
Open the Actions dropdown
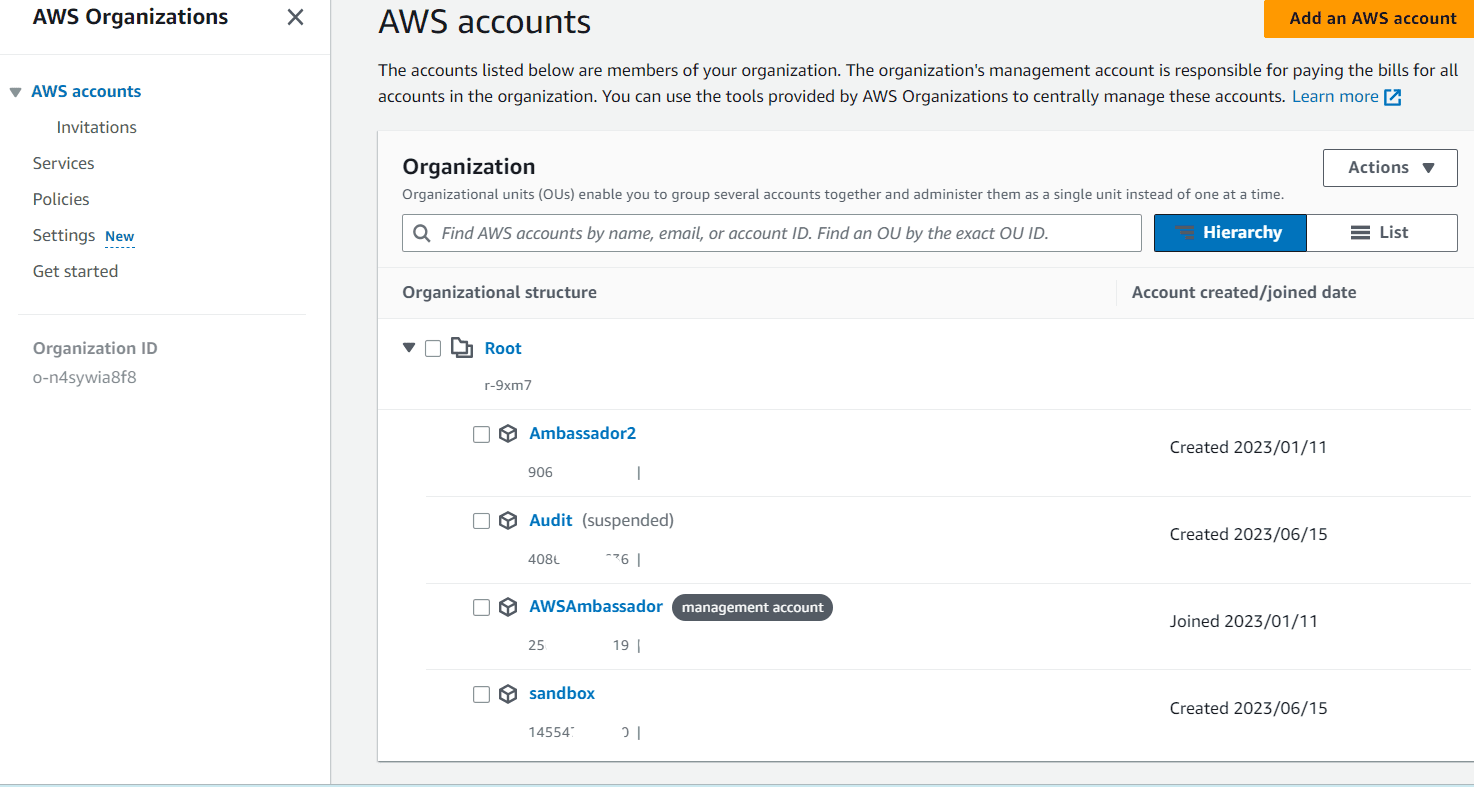pyautogui.click(x=1390, y=168)
